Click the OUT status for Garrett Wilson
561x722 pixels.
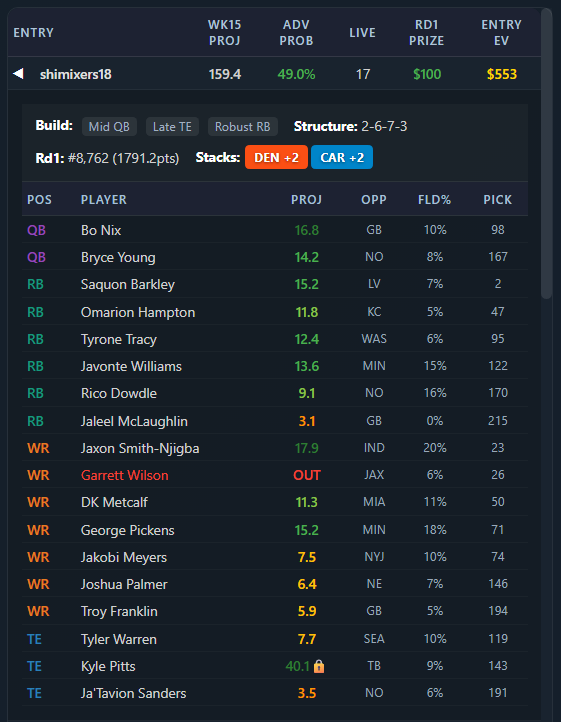click(307, 475)
